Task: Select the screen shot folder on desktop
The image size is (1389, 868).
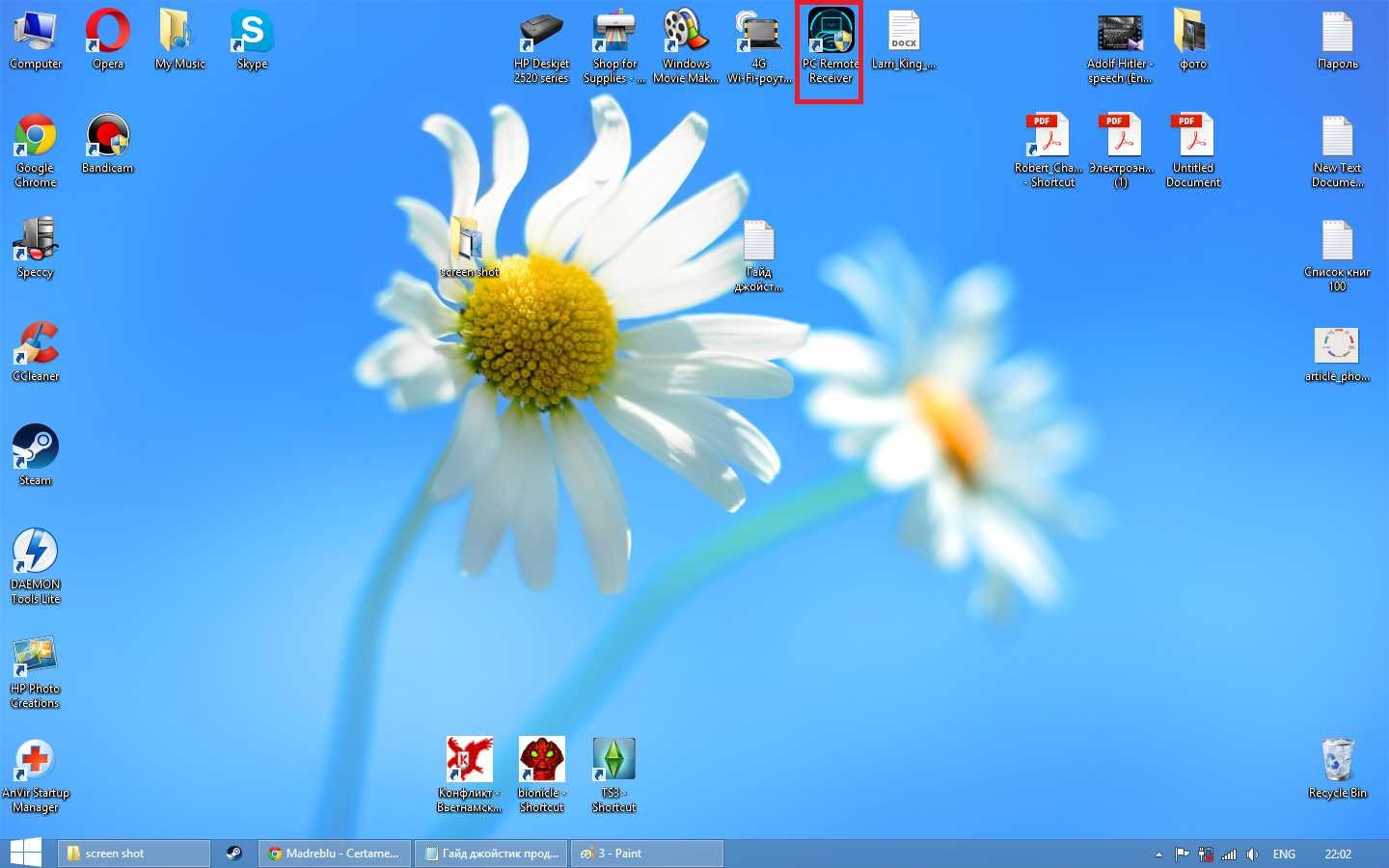Action: click(x=470, y=248)
